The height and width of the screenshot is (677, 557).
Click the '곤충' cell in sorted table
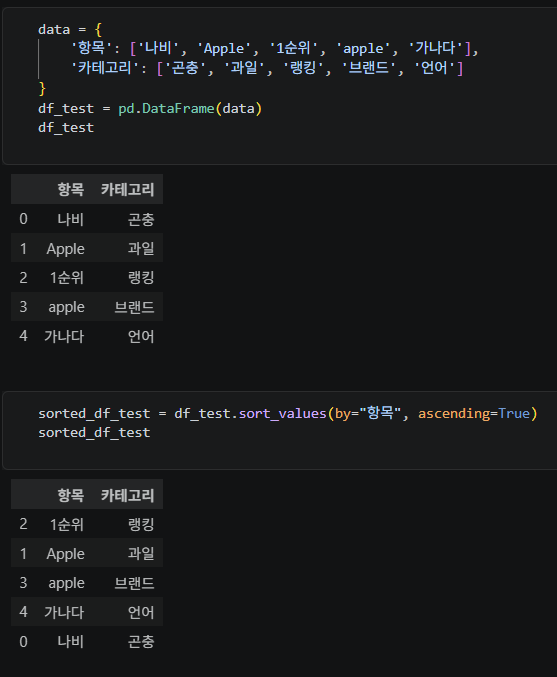[x=141, y=642]
